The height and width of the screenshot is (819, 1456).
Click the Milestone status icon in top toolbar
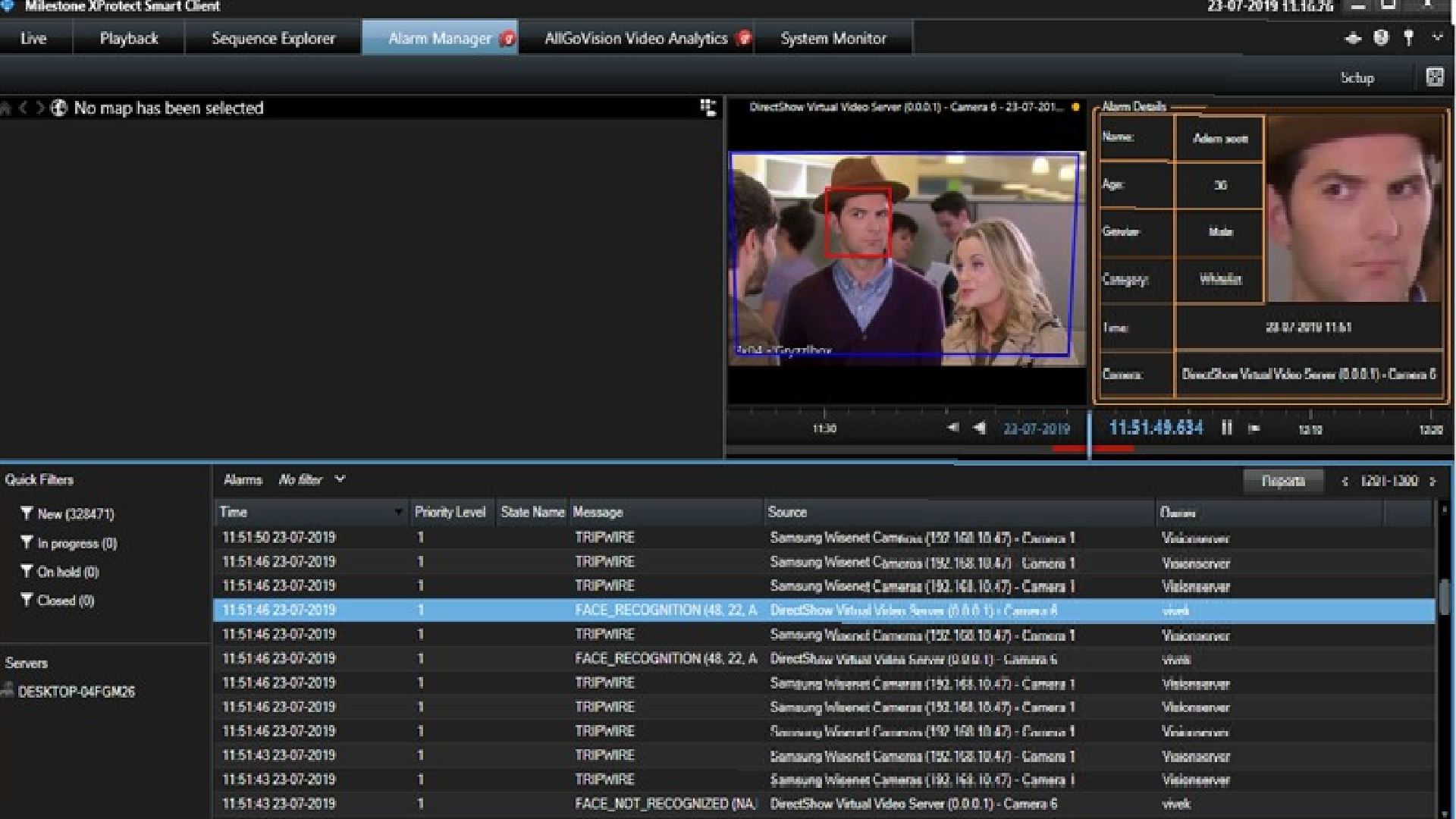[x=1353, y=38]
